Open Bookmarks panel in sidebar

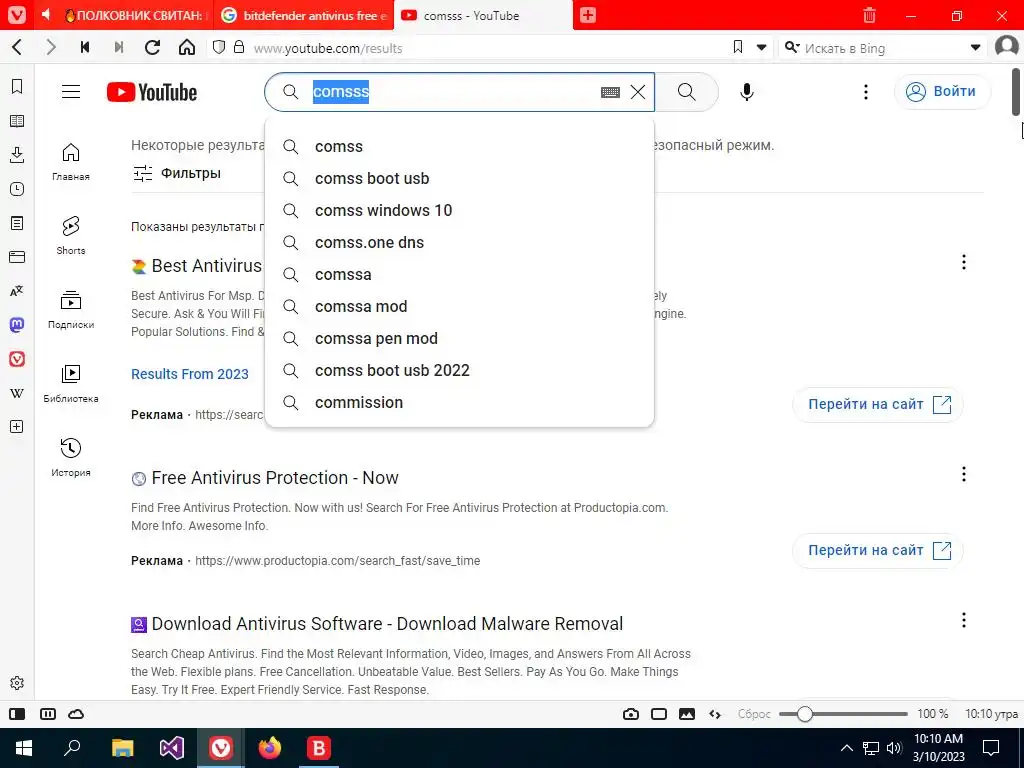coord(17,87)
